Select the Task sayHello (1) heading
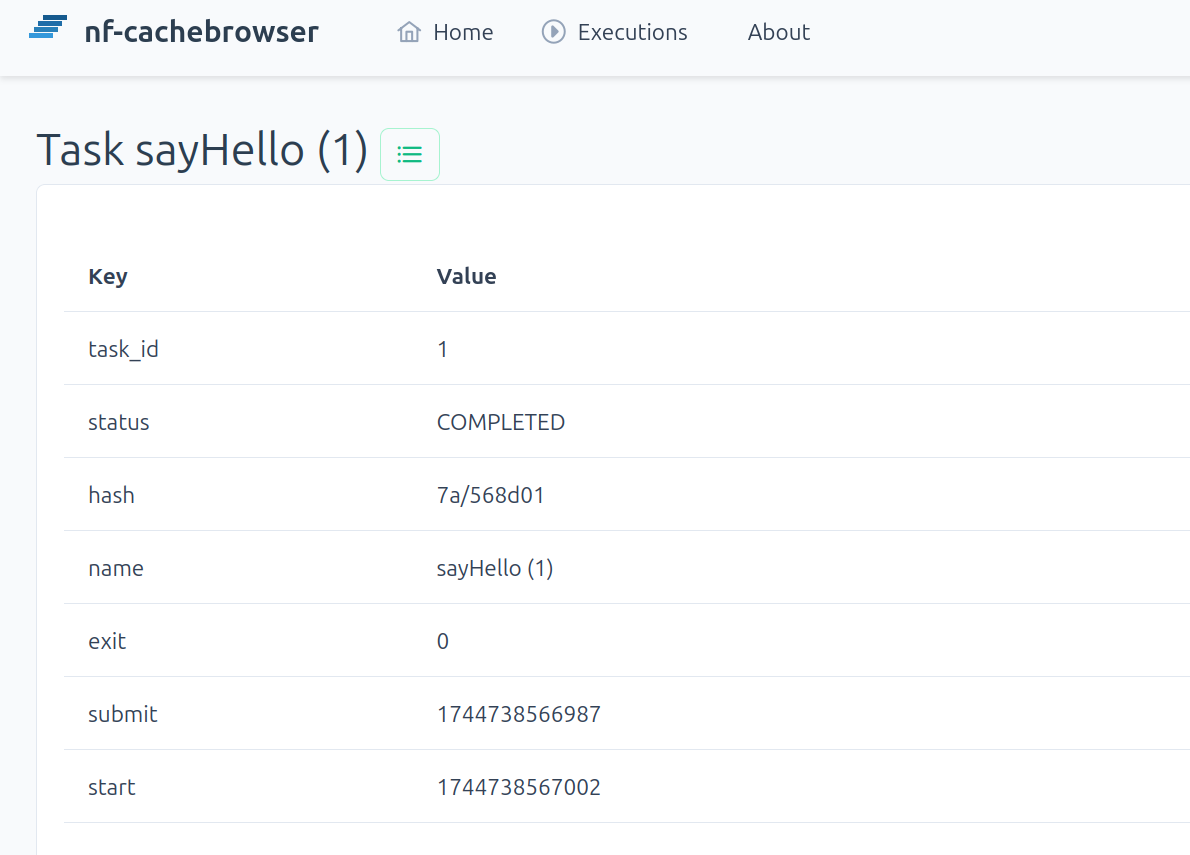1190x855 pixels. click(202, 149)
